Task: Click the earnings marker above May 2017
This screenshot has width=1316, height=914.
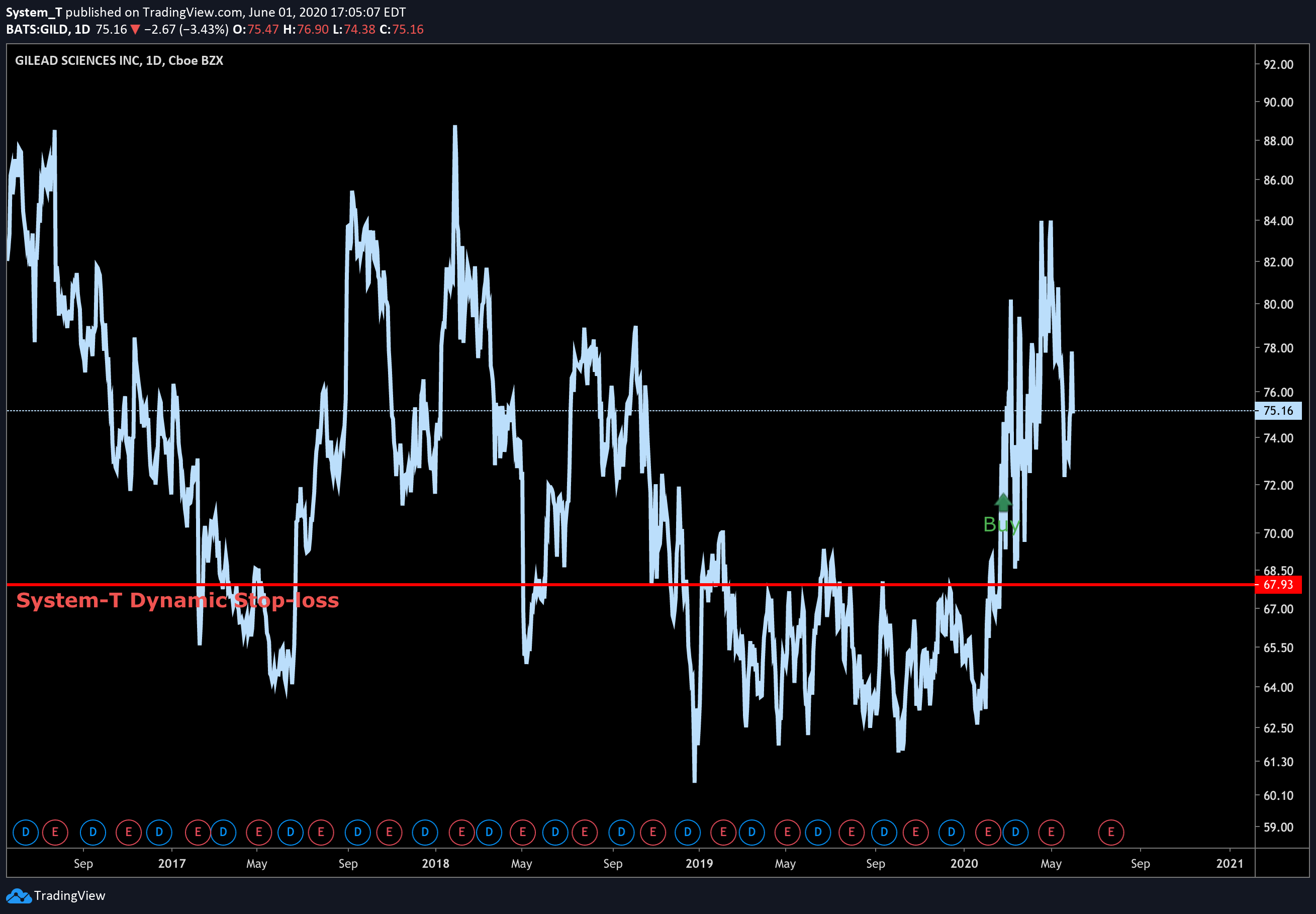Action: (259, 832)
